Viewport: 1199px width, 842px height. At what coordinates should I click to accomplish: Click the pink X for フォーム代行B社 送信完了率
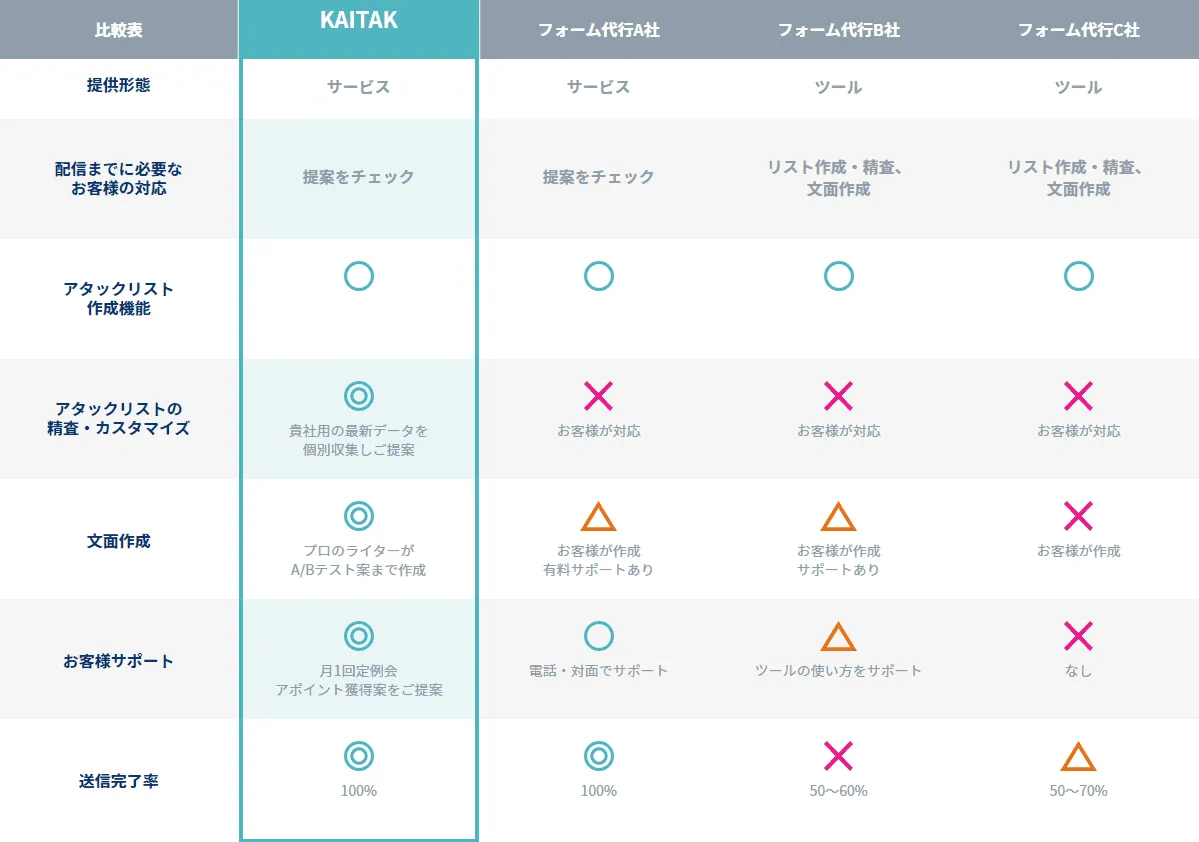(838, 756)
